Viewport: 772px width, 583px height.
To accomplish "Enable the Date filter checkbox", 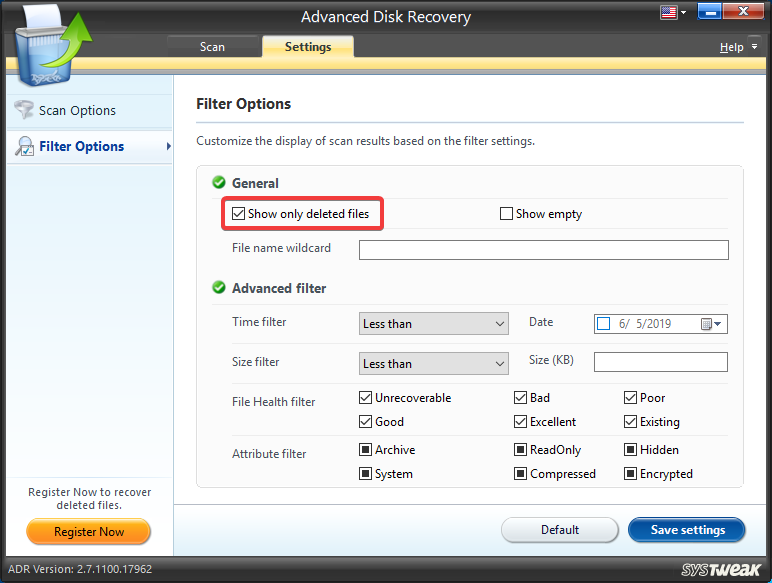I will (x=604, y=324).
